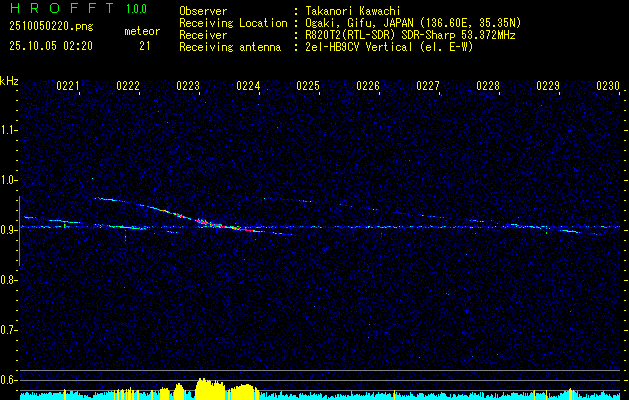The width and height of the screenshot is (629, 400).
Task: Select the 25.10.05 02:20 timestamp
Action: click(x=51, y=45)
